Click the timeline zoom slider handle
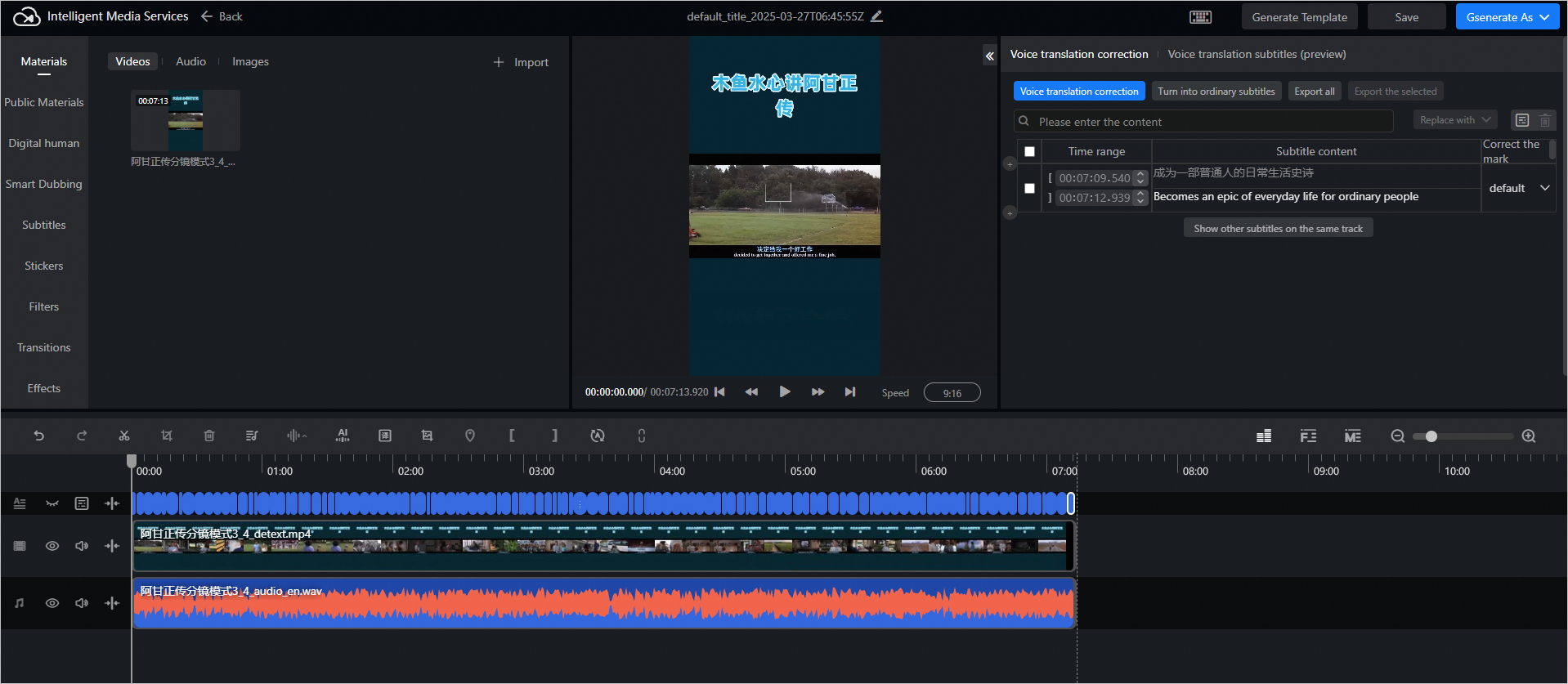Screen dimensions: 1568x684 [1431, 436]
